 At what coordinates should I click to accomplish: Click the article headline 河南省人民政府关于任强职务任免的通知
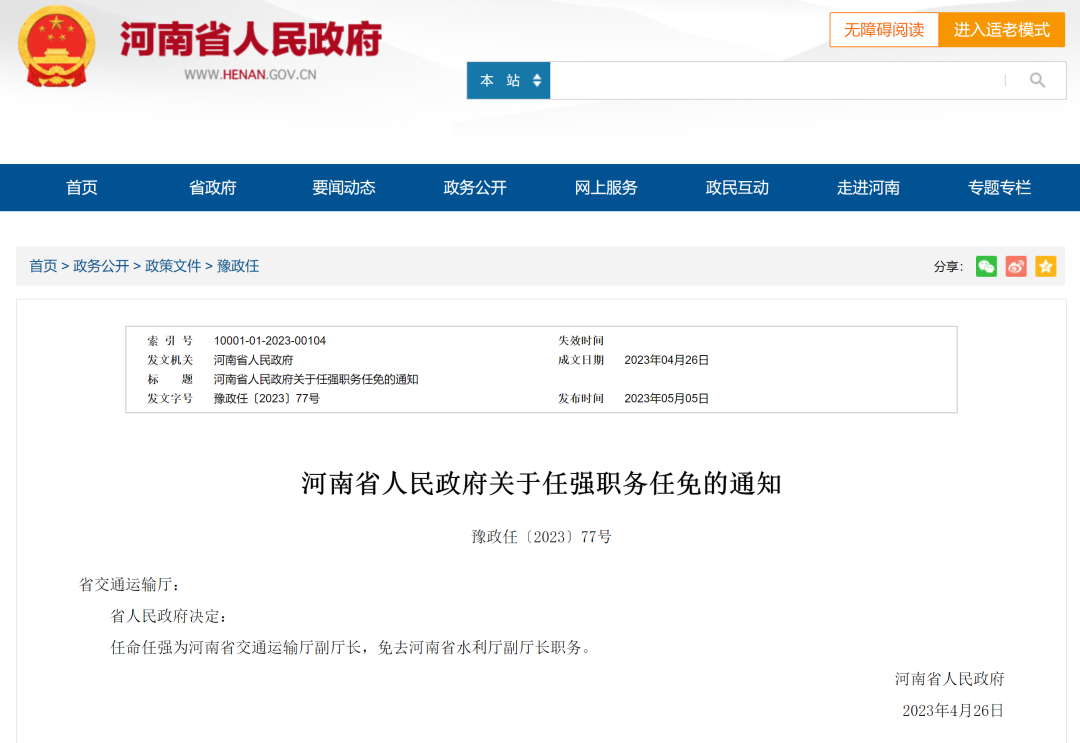click(x=541, y=483)
